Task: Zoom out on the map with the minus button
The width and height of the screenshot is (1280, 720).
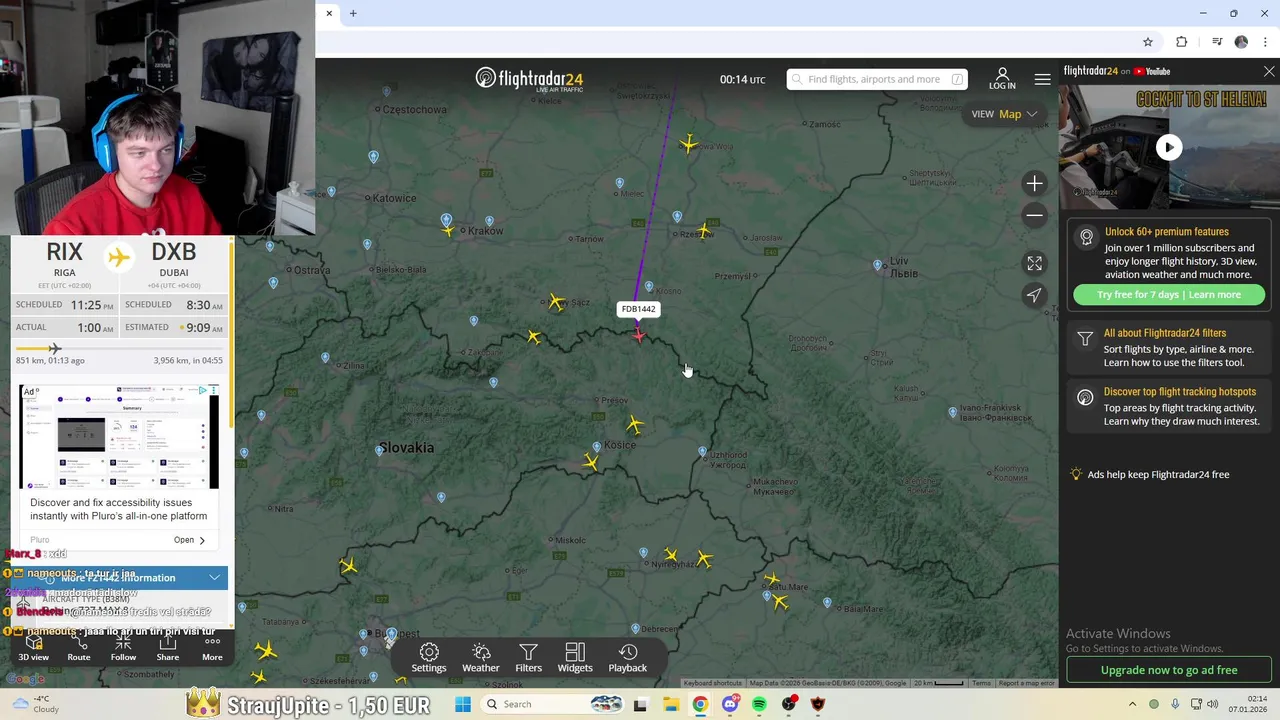Action: pyautogui.click(x=1034, y=215)
